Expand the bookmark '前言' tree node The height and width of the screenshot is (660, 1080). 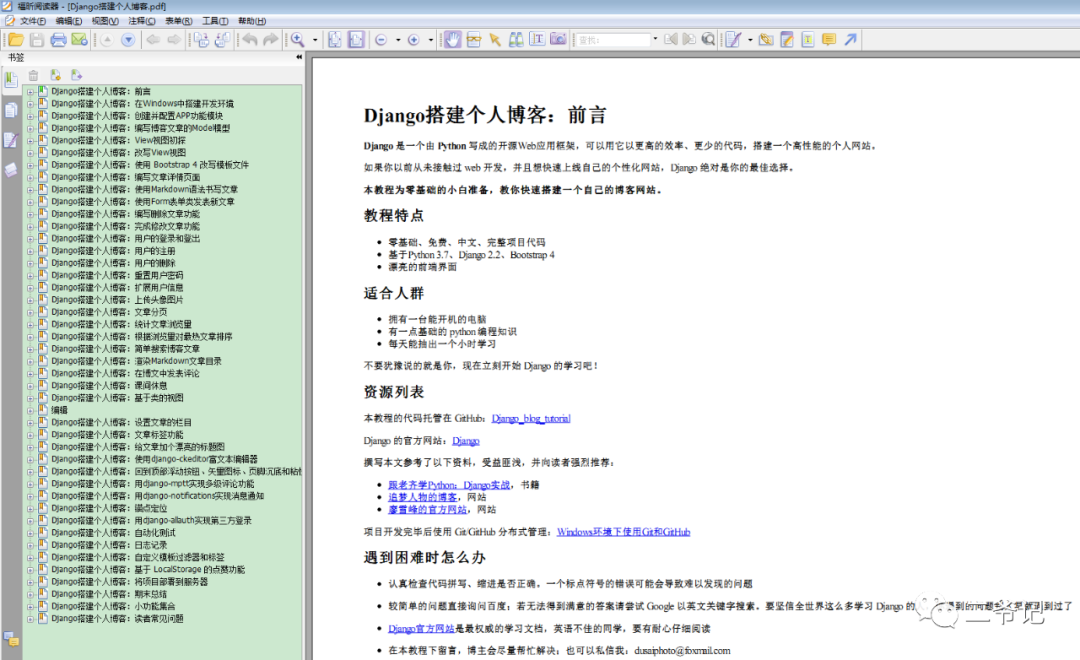click(x=30, y=92)
